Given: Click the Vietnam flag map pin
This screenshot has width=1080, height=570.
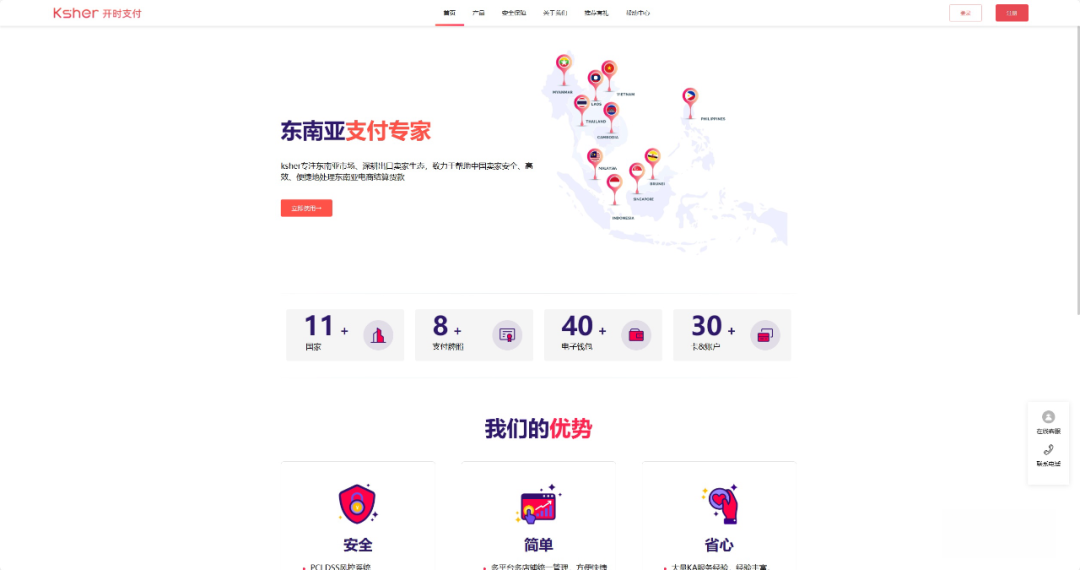Looking at the screenshot, I should (609, 76).
